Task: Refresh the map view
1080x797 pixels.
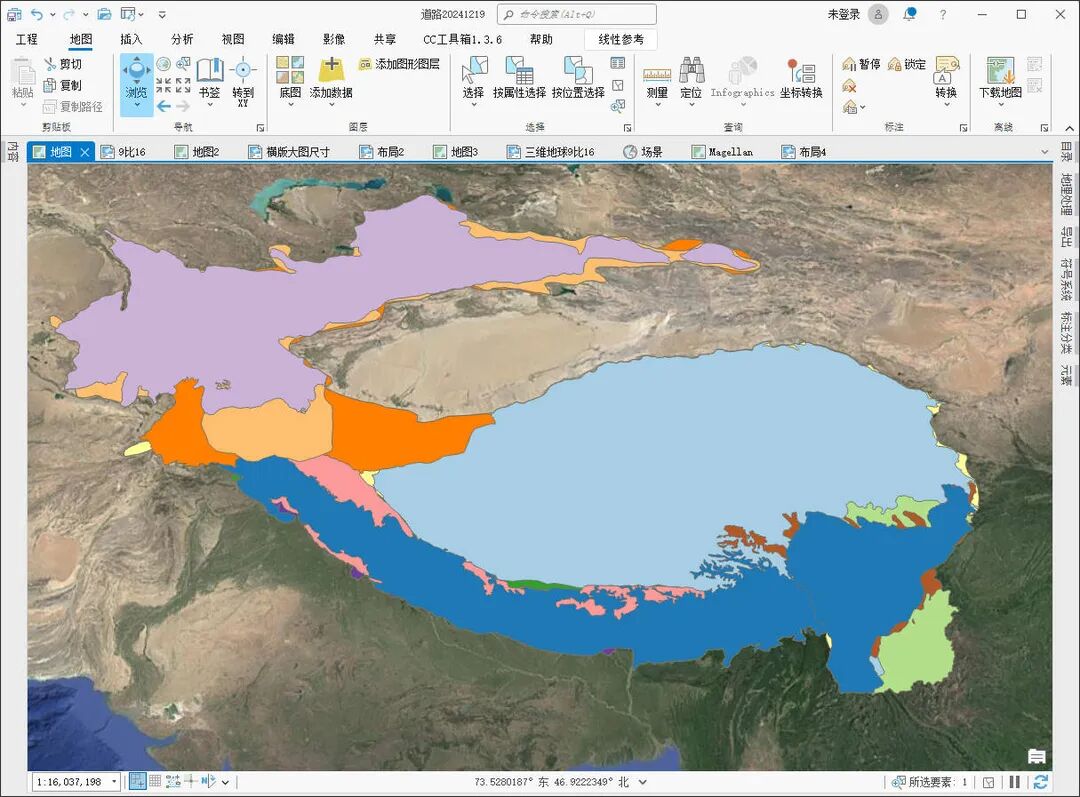Action: pos(1041,782)
